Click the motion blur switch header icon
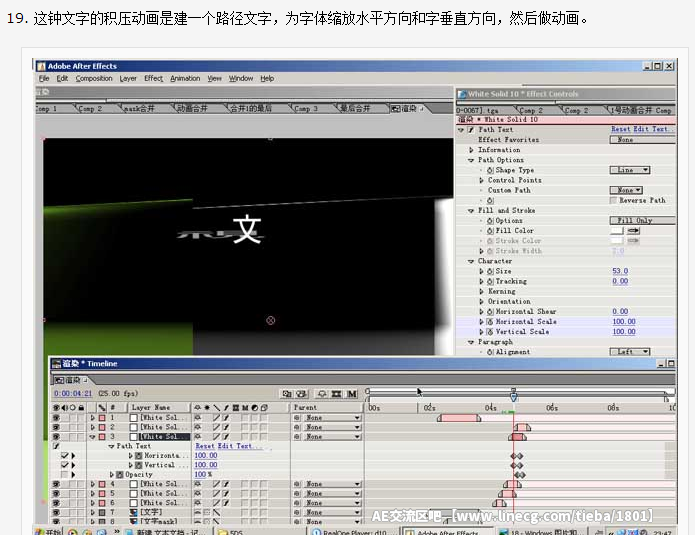The width and height of the screenshot is (695, 535). 245,408
